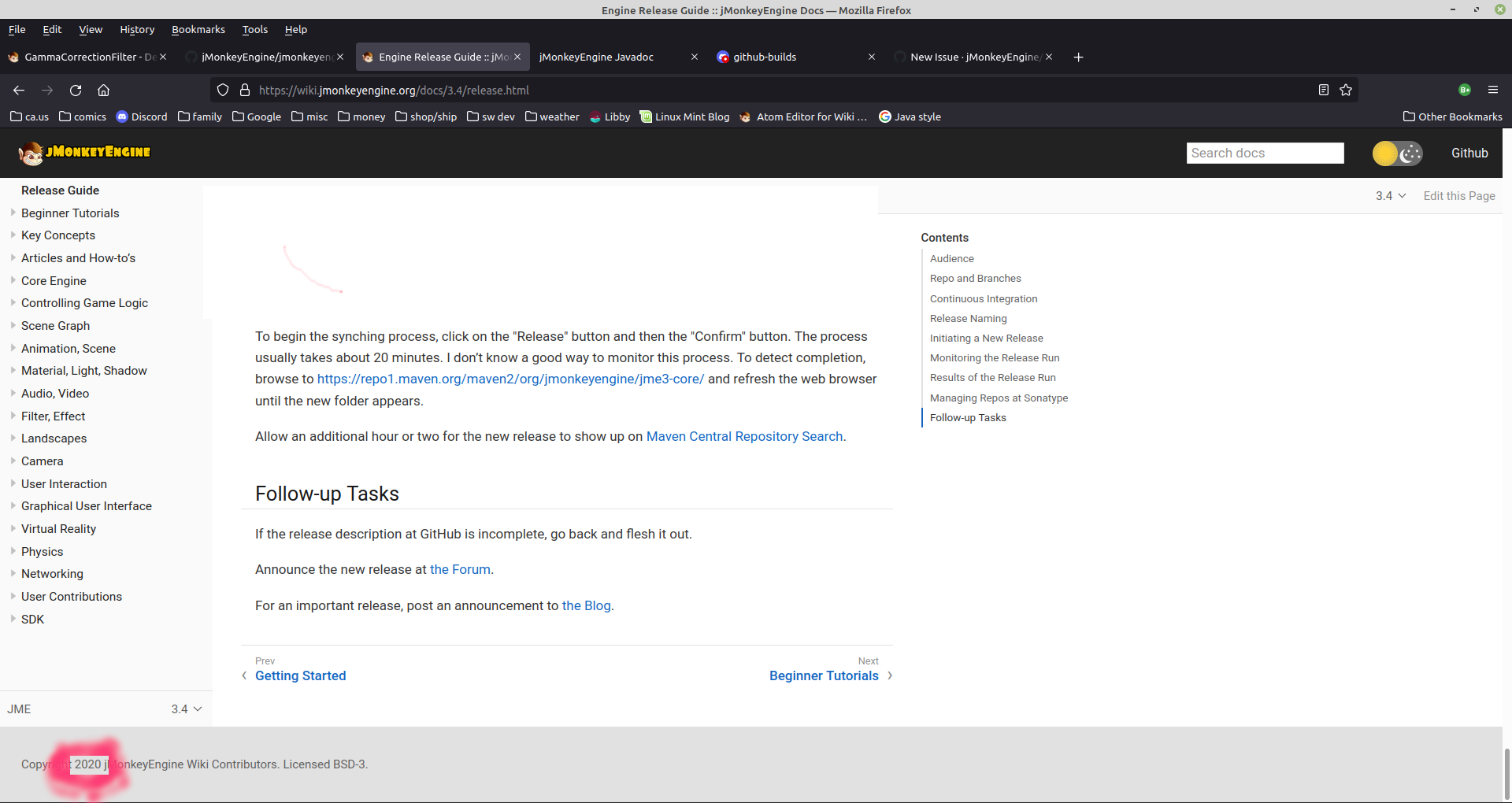Click the jMonkeyEngine logo
This screenshot has width=1512, height=803.
click(84, 153)
